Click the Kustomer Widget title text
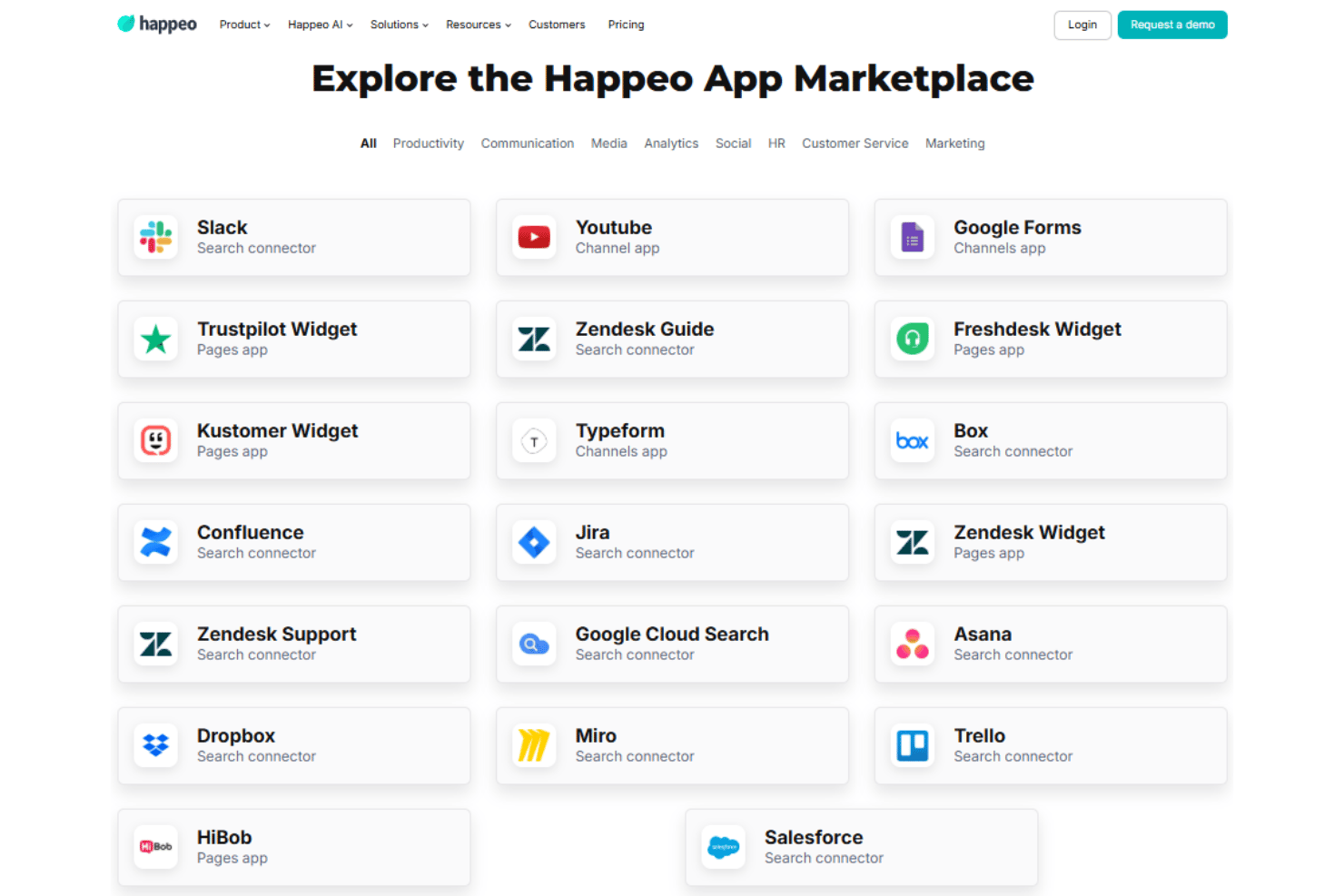The image size is (1344, 896). 278,430
